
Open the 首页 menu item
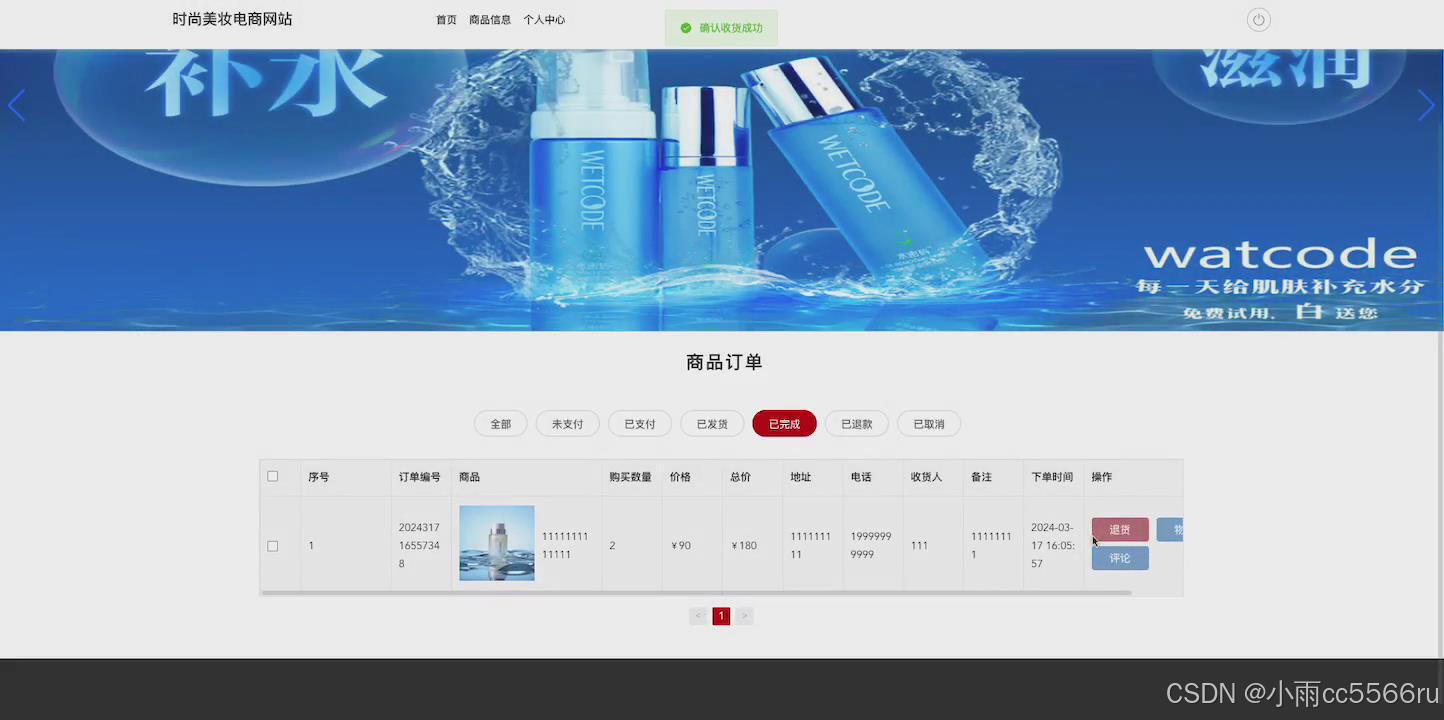pos(446,20)
